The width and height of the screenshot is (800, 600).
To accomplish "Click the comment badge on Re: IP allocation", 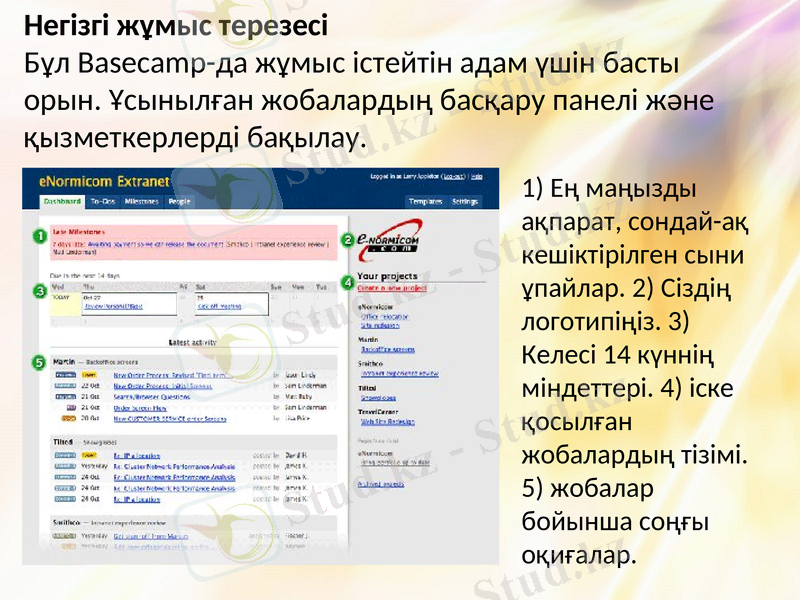I will (64, 454).
